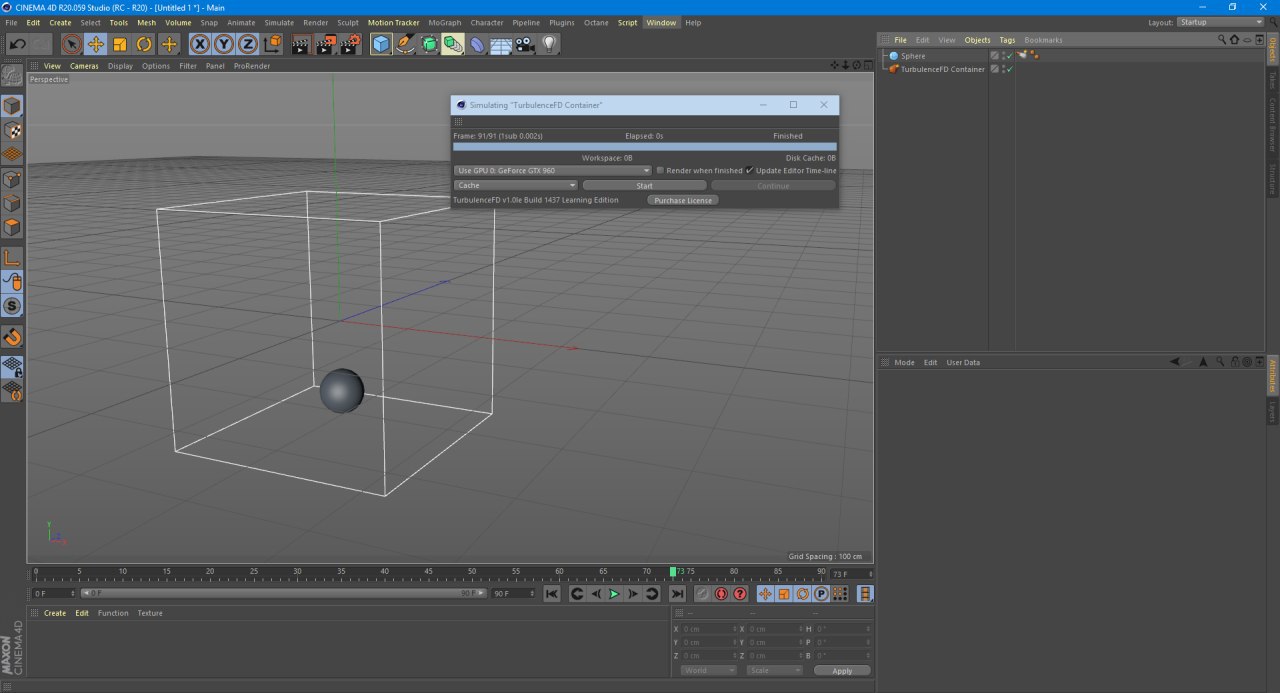Image resolution: width=1280 pixels, height=693 pixels.
Task: Click the Deformer bend icon
Action: pos(477,44)
